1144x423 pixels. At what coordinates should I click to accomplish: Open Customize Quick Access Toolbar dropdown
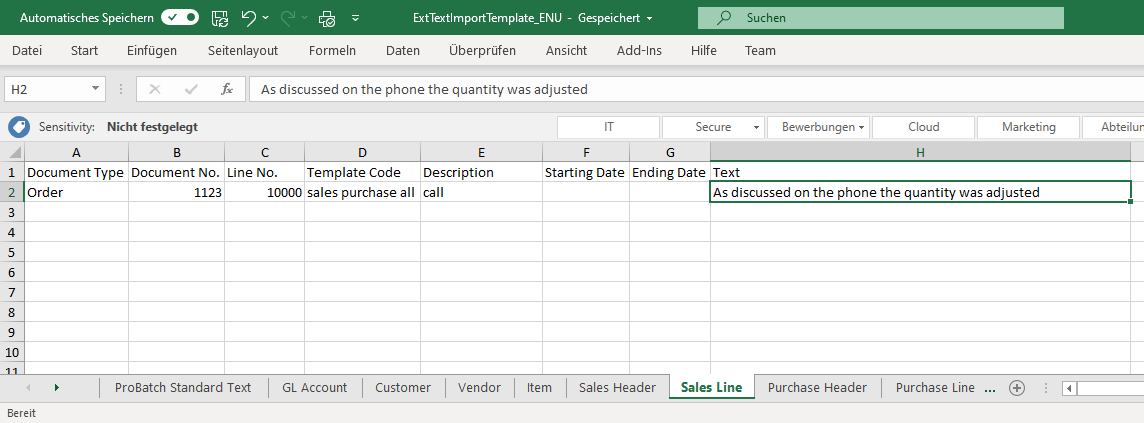(355, 18)
